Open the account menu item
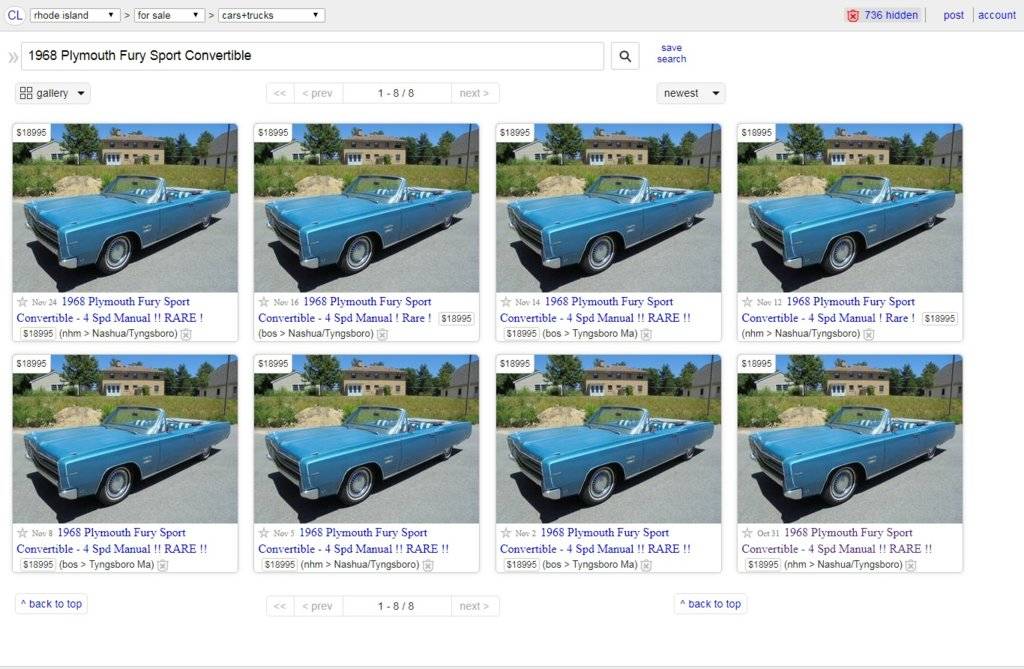Screen dimensions: 1024x669 (996, 15)
